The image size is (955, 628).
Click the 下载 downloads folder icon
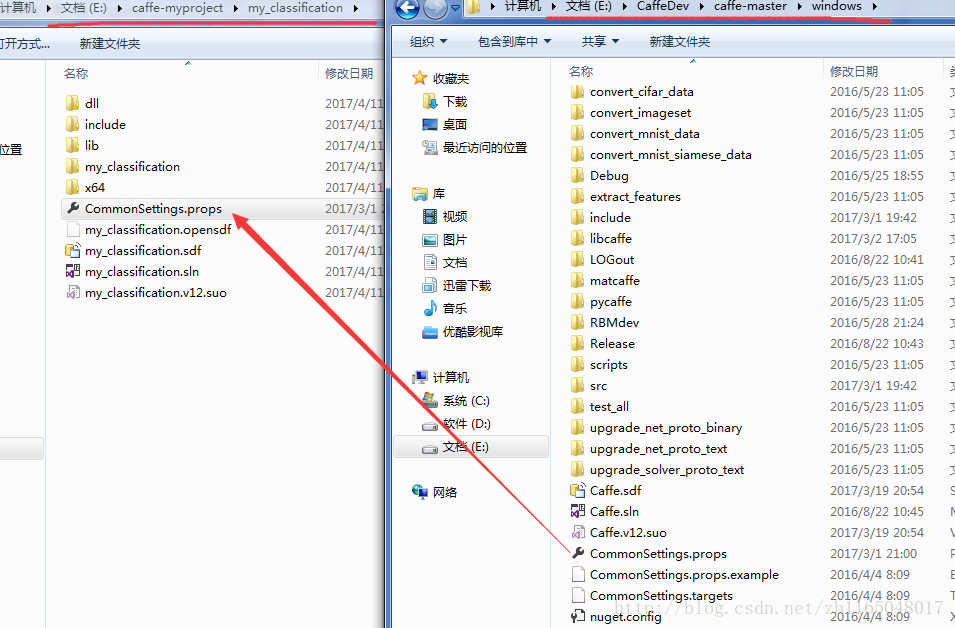pyautogui.click(x=430, y=101)
